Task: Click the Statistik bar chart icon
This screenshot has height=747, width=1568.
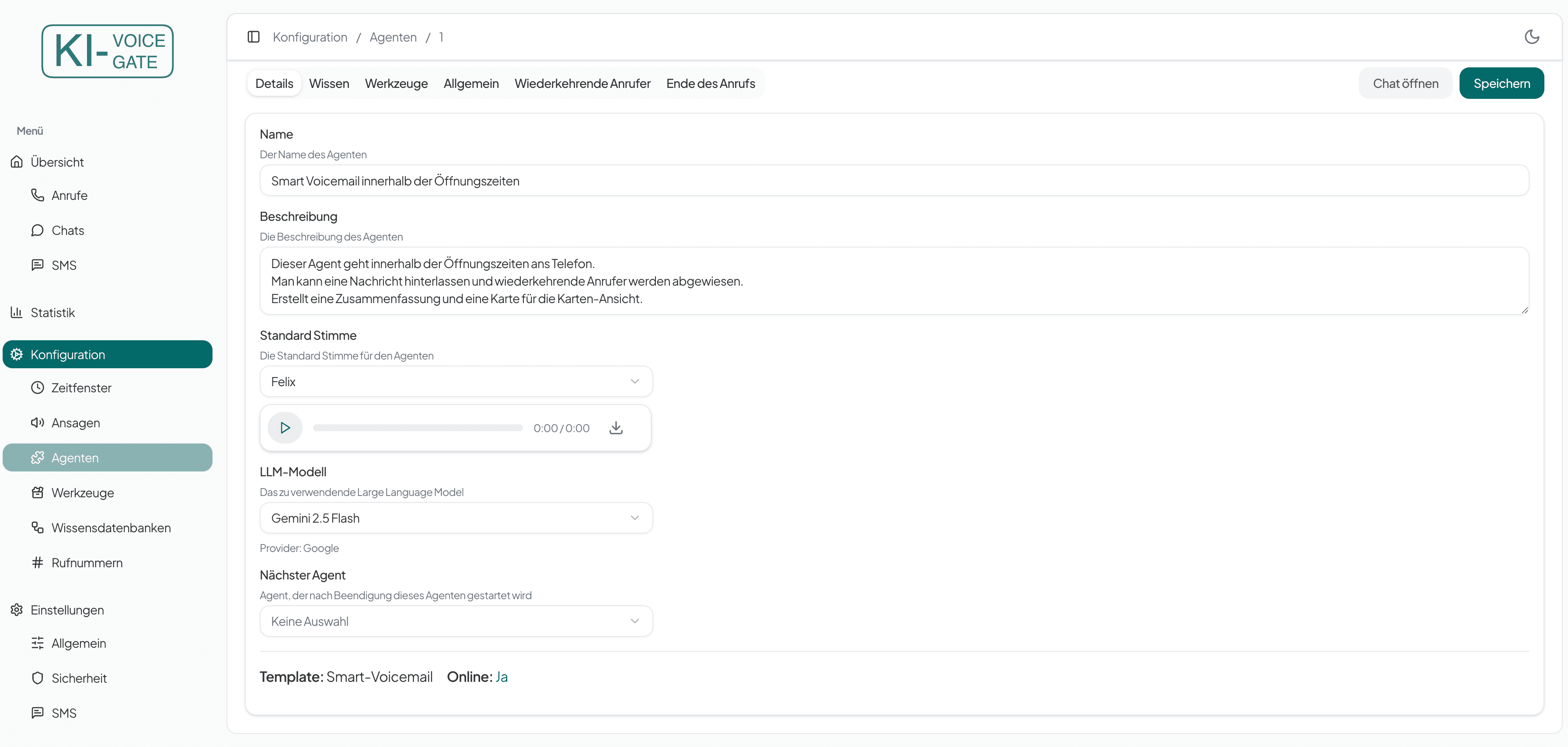Action: tap(17, 312)
